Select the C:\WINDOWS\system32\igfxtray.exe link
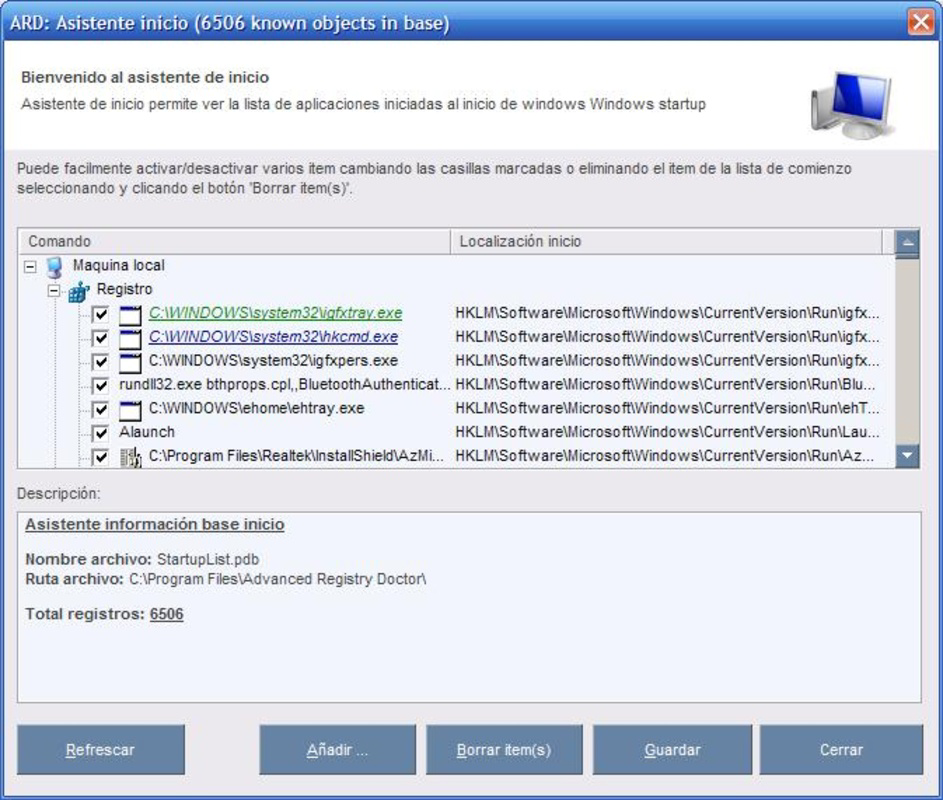This screenshot has height=800, width=943. pos(275,313)
